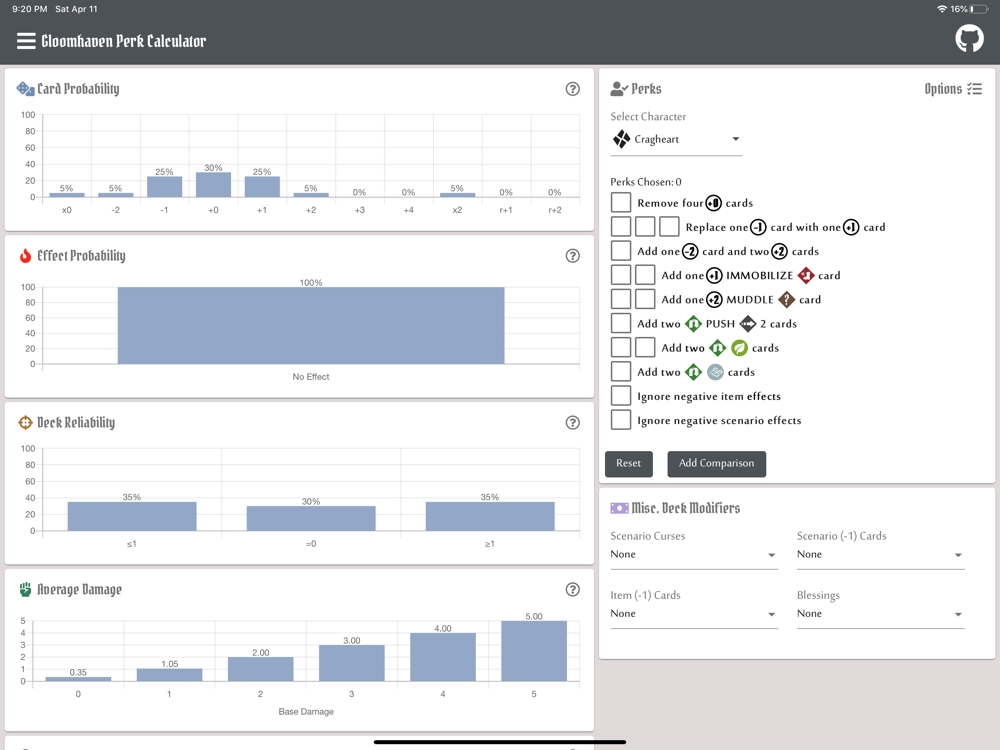Check third Replace -1 with +1 box
Screen dimensions: 1000x750
[669, 227]
